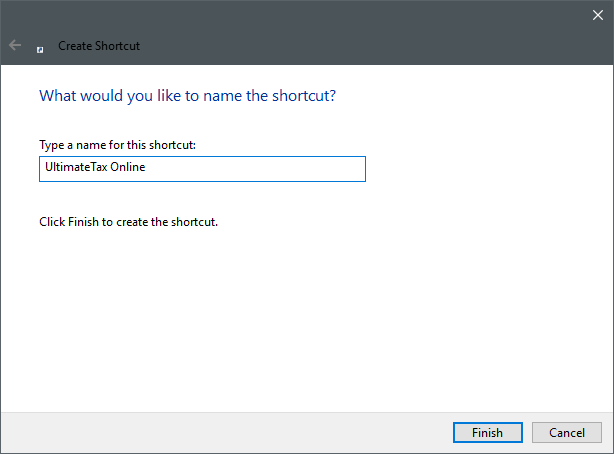Click the Type a name for this shortcut label

[117, 145]
